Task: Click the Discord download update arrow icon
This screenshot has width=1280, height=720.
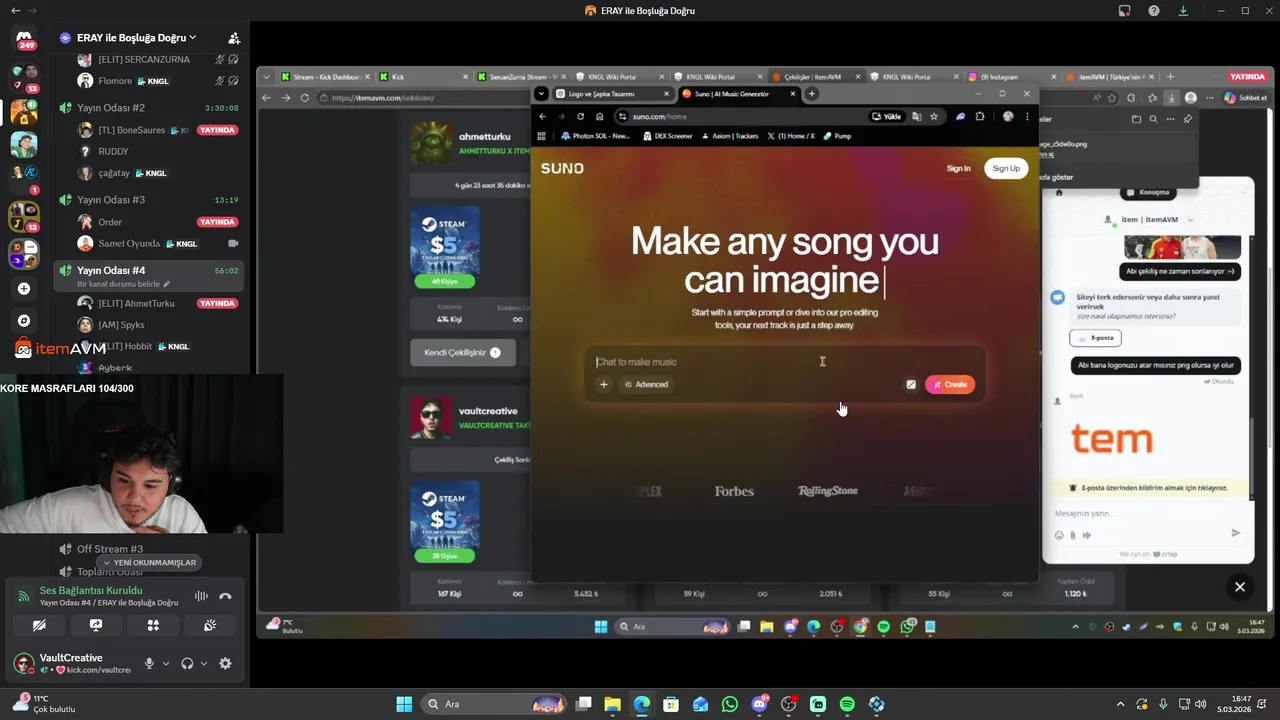Action: tap(1183, 11)
